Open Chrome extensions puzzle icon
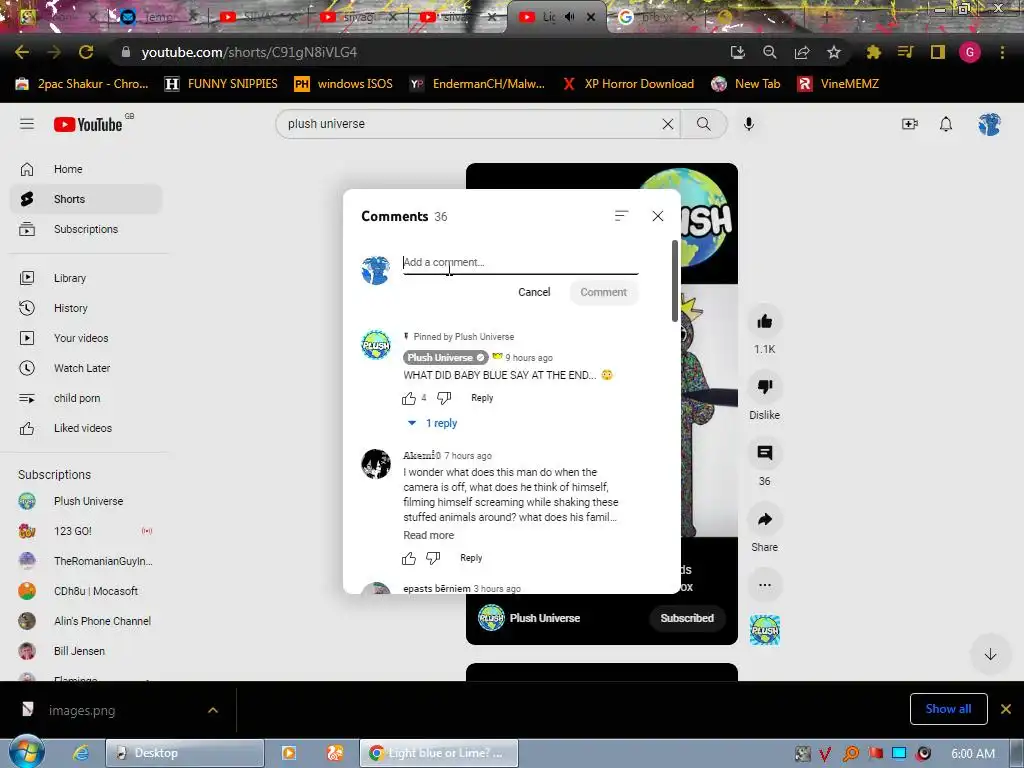 point(873,52)
